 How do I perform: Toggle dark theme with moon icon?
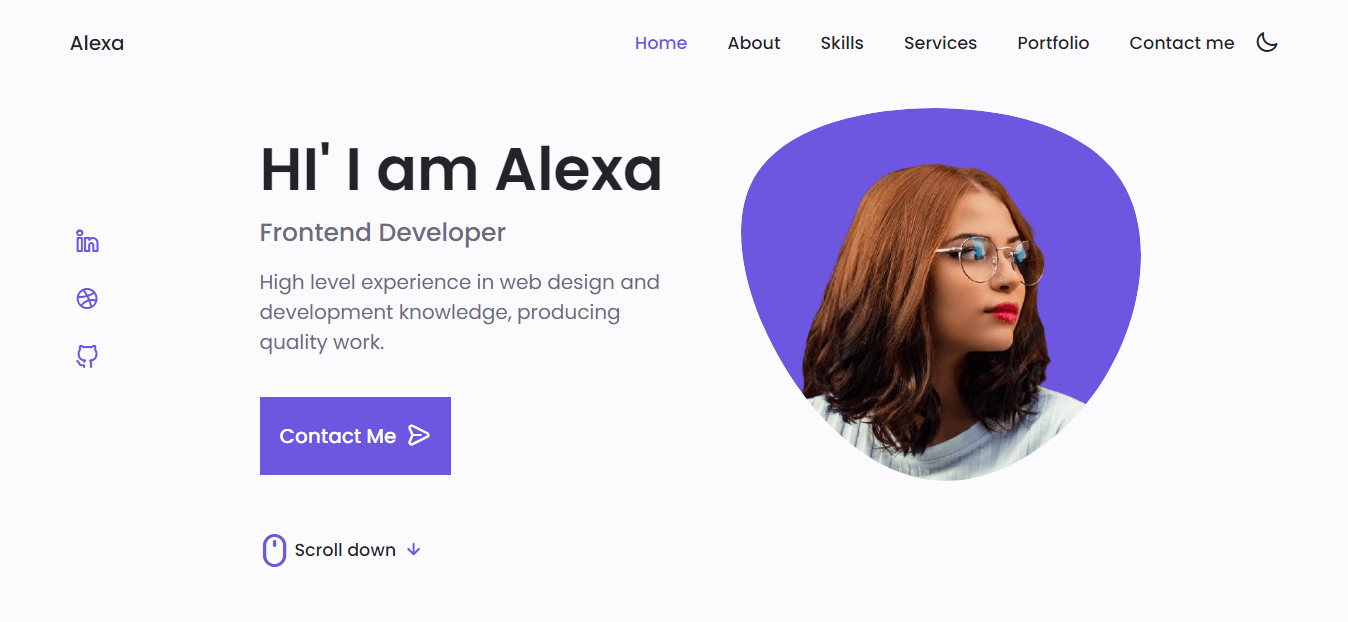point(1267,42)
